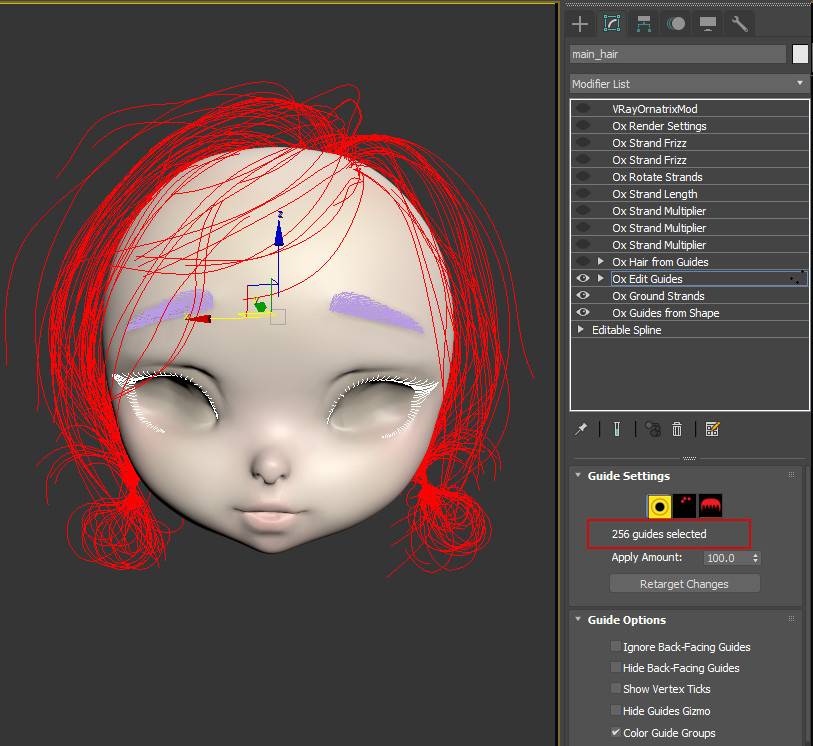Hide the Ox Ground Strands modifier
The width and height of the screenshot is (813, 746).
582,296
